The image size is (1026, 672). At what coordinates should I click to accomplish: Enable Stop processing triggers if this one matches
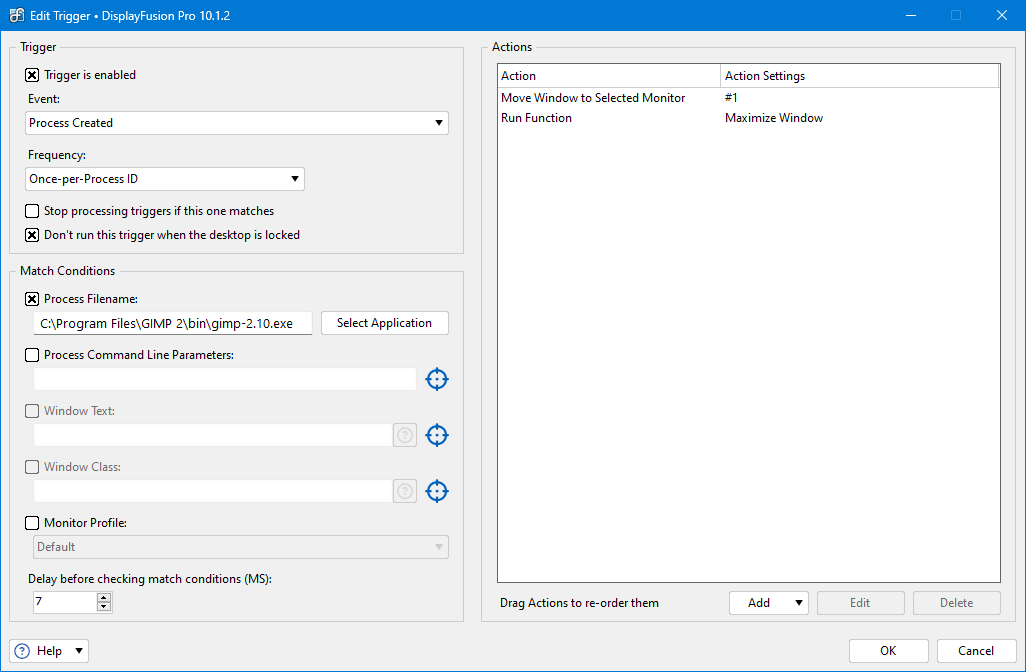pyautogui.click(x=33, y=211)
